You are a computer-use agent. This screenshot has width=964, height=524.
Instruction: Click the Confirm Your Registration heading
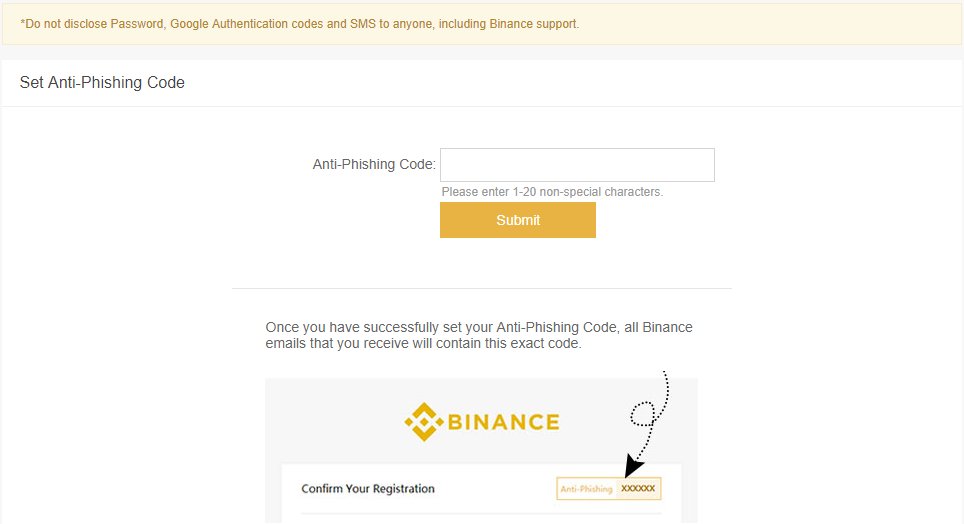pos(368,489)
